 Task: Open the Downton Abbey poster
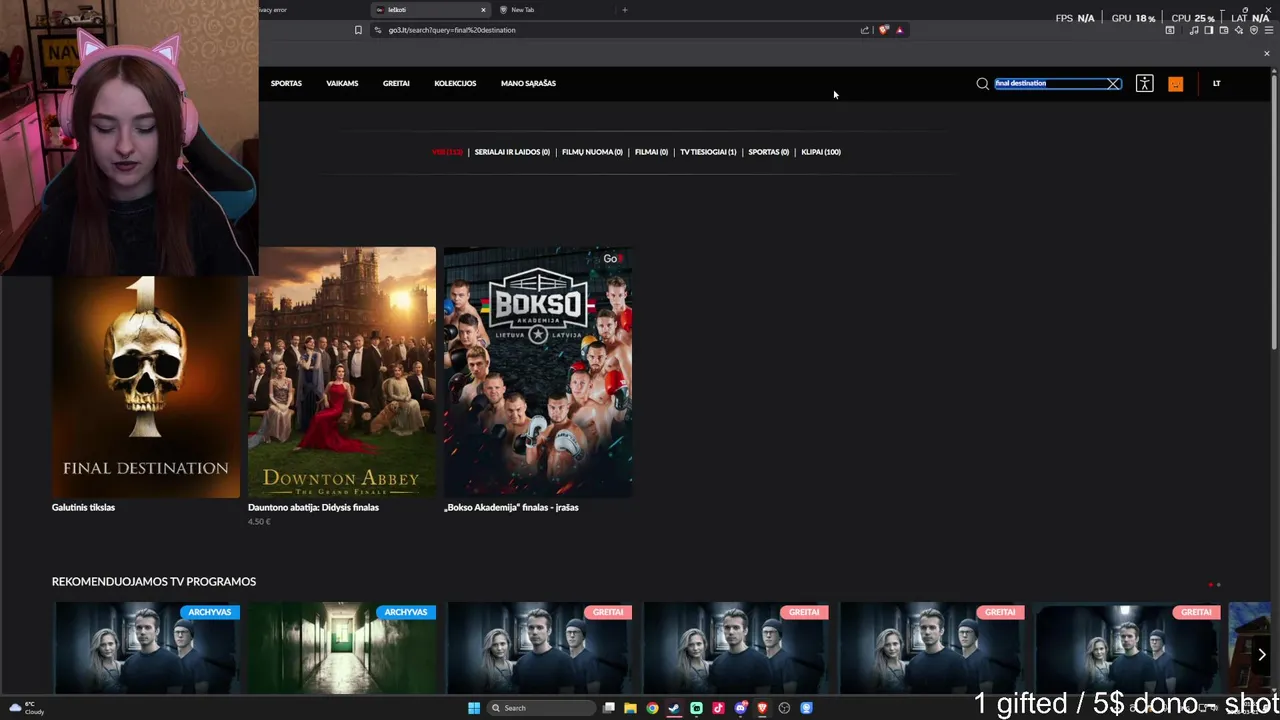click(x=342, y=372)
